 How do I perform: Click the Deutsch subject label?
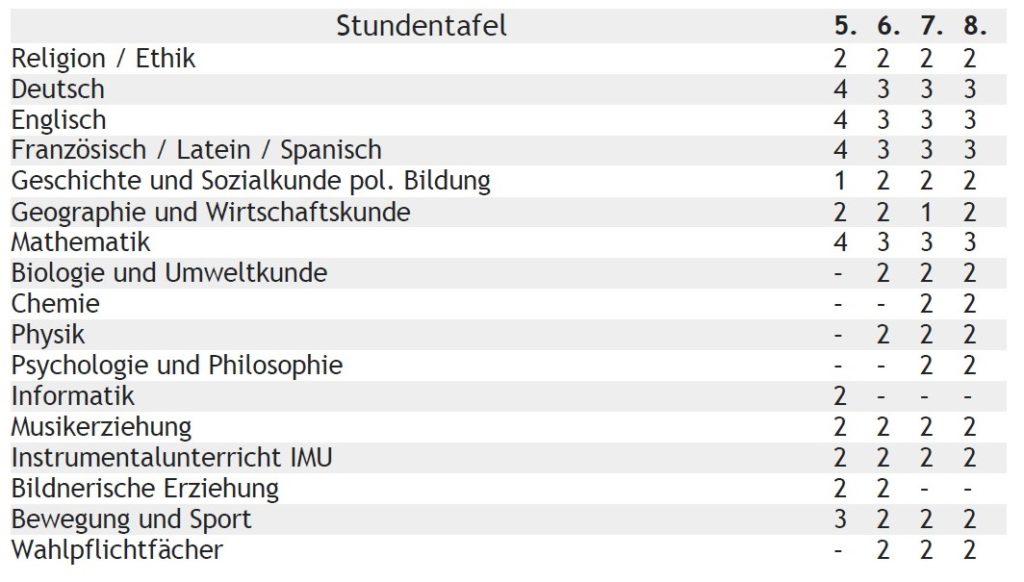pos(58,89)
